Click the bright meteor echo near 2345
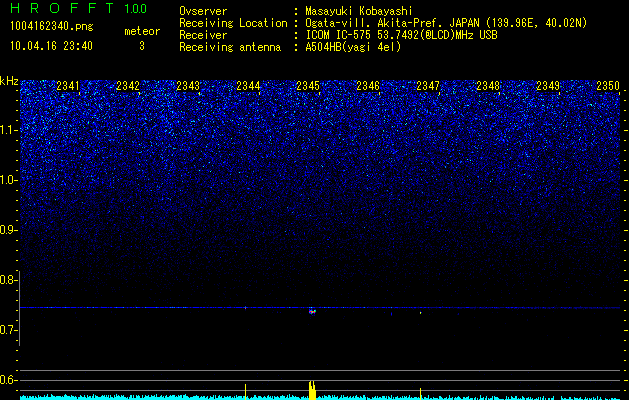Viewport: 629px width, 400px height. coord(312,311)
